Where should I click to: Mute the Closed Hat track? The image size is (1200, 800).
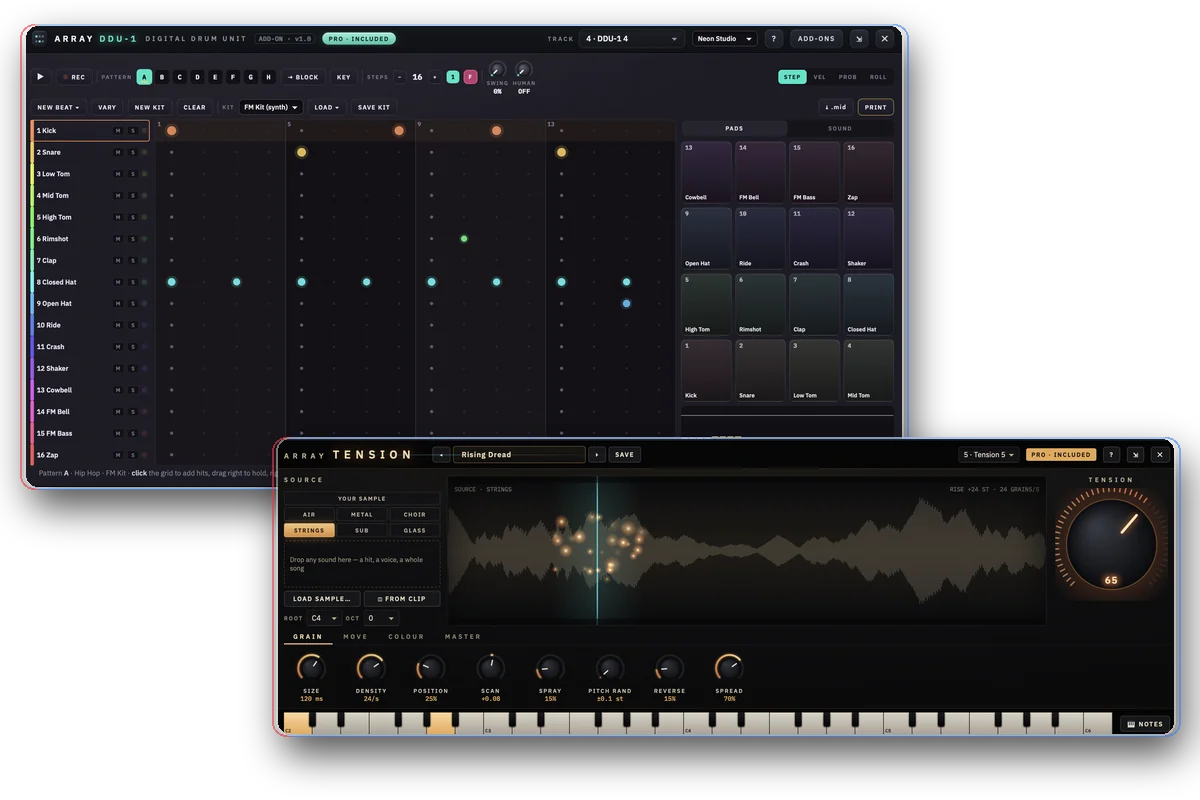coord(118,282)
